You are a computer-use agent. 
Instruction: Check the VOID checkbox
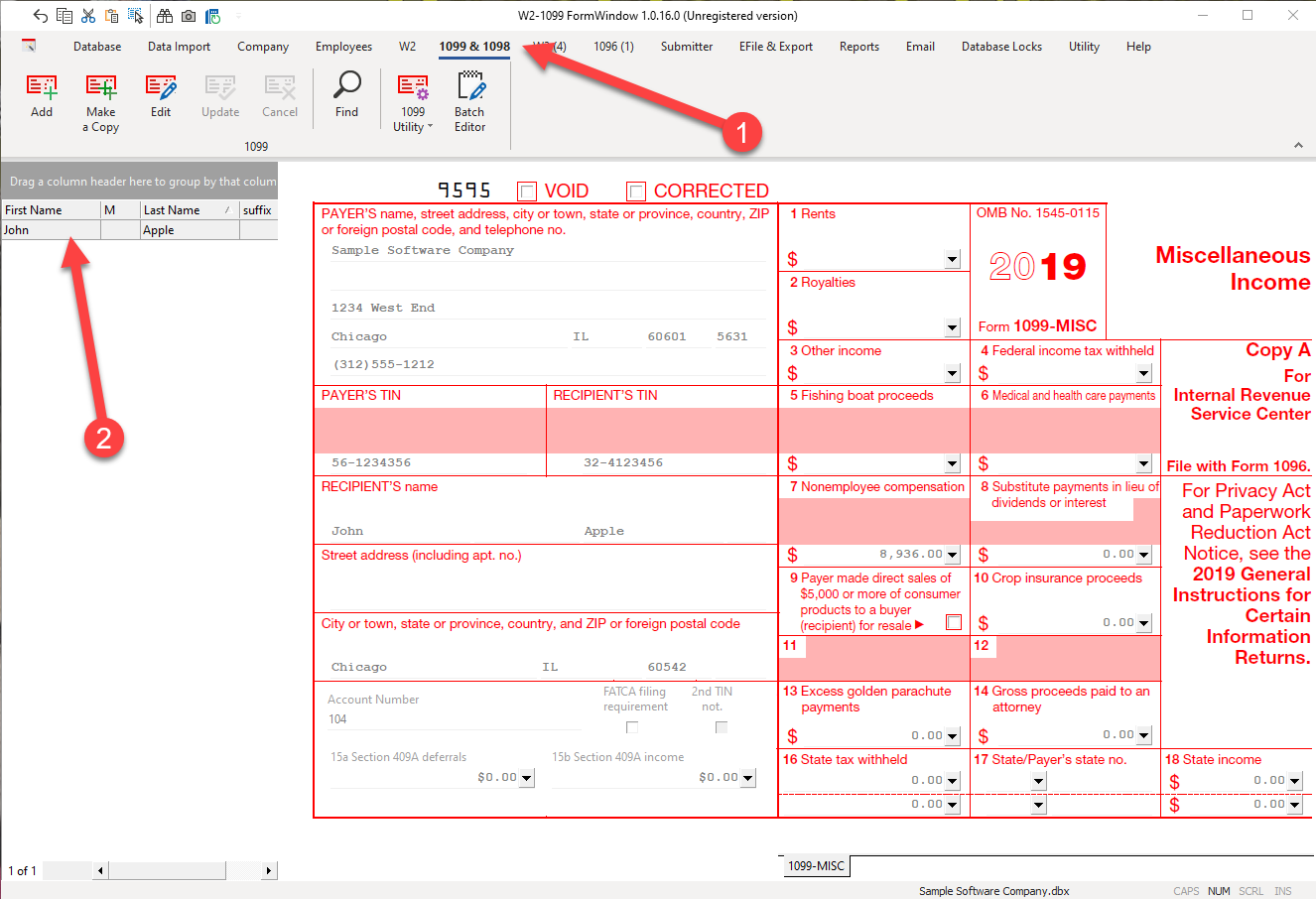(x=528, y=192)
